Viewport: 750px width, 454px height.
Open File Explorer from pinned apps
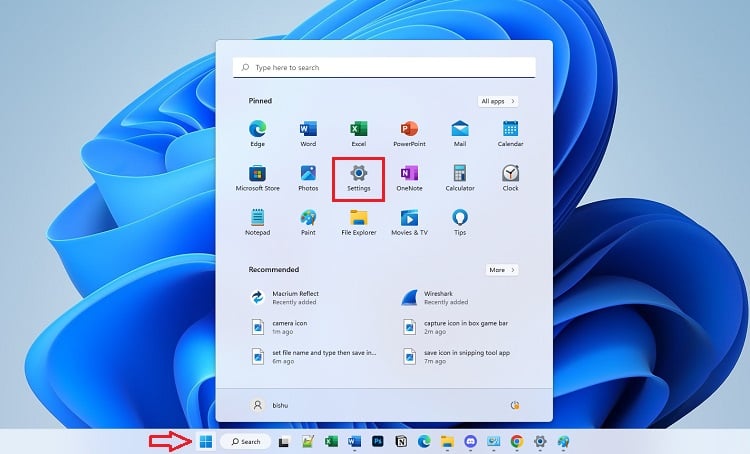(358, 220)
